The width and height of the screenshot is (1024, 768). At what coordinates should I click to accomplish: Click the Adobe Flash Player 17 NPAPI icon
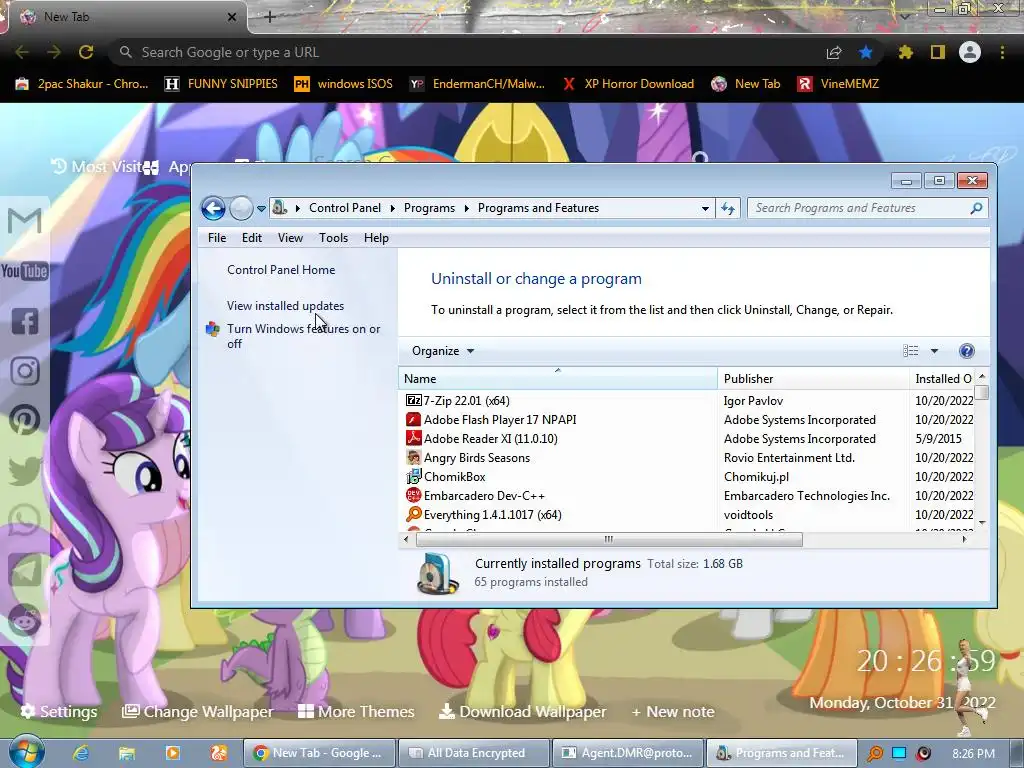pos(413,420)
